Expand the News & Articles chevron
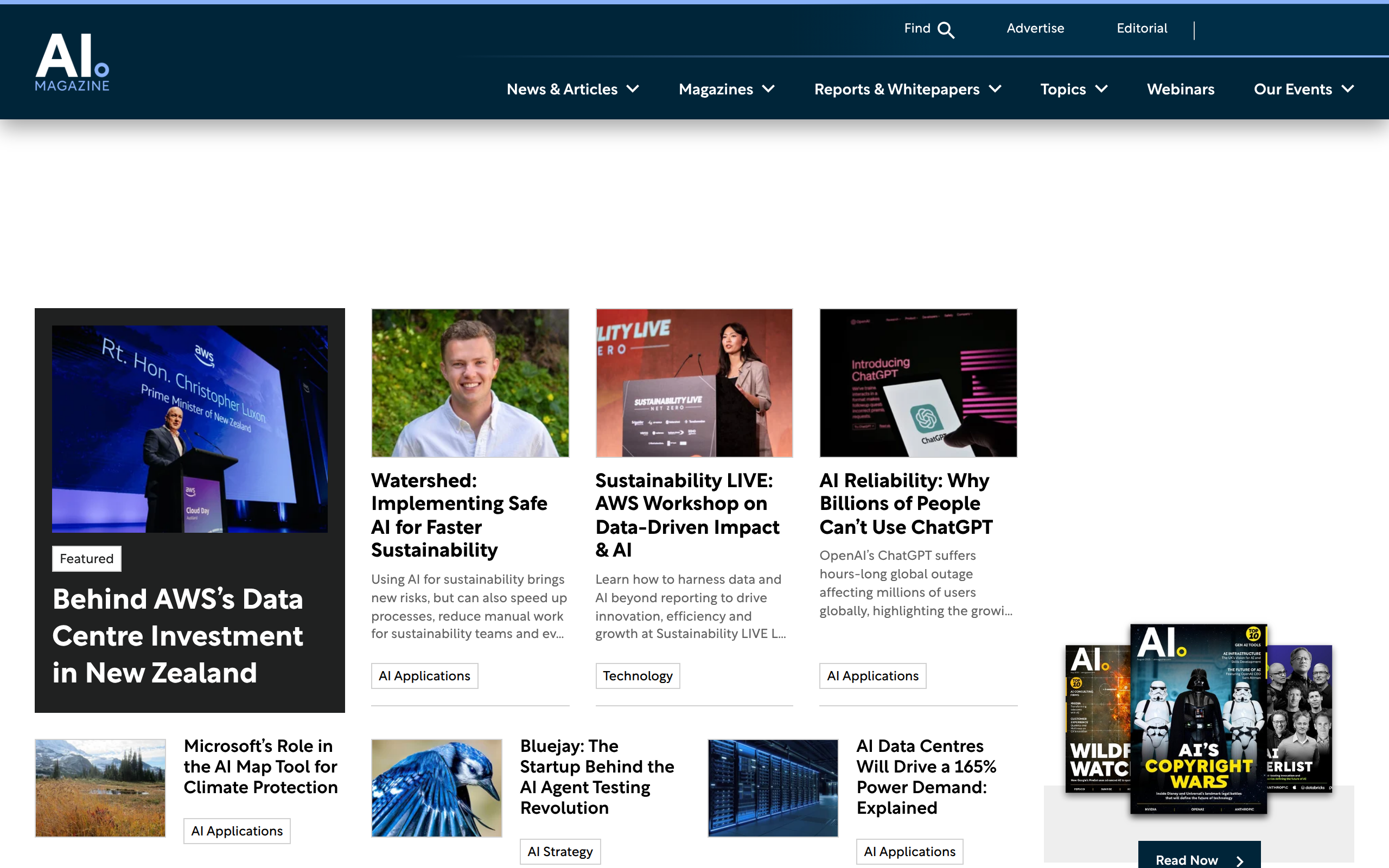The width and height of the screenshot is (1389, 868). point(633,89)
